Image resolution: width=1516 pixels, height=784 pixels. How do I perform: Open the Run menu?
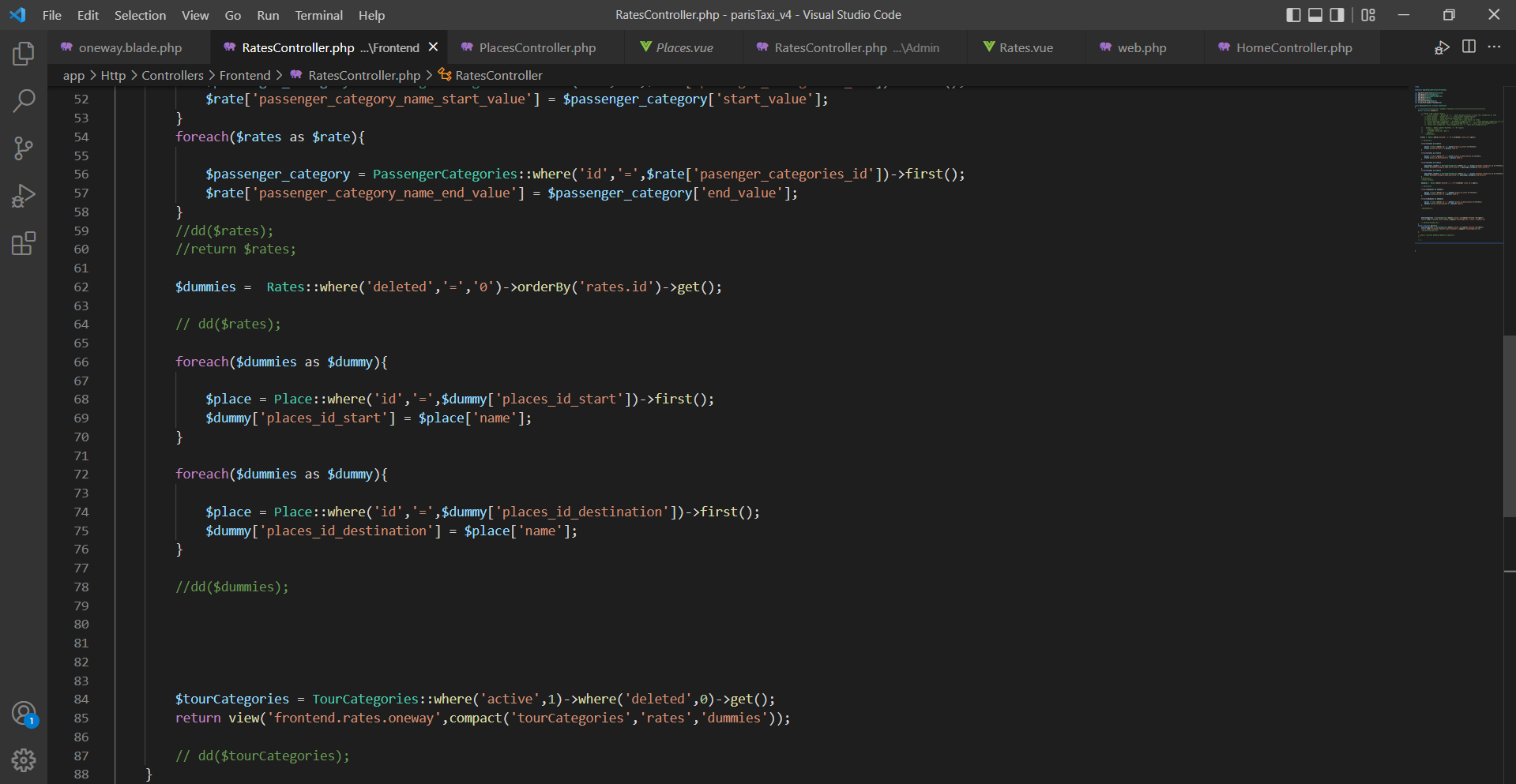pos(268,15)
